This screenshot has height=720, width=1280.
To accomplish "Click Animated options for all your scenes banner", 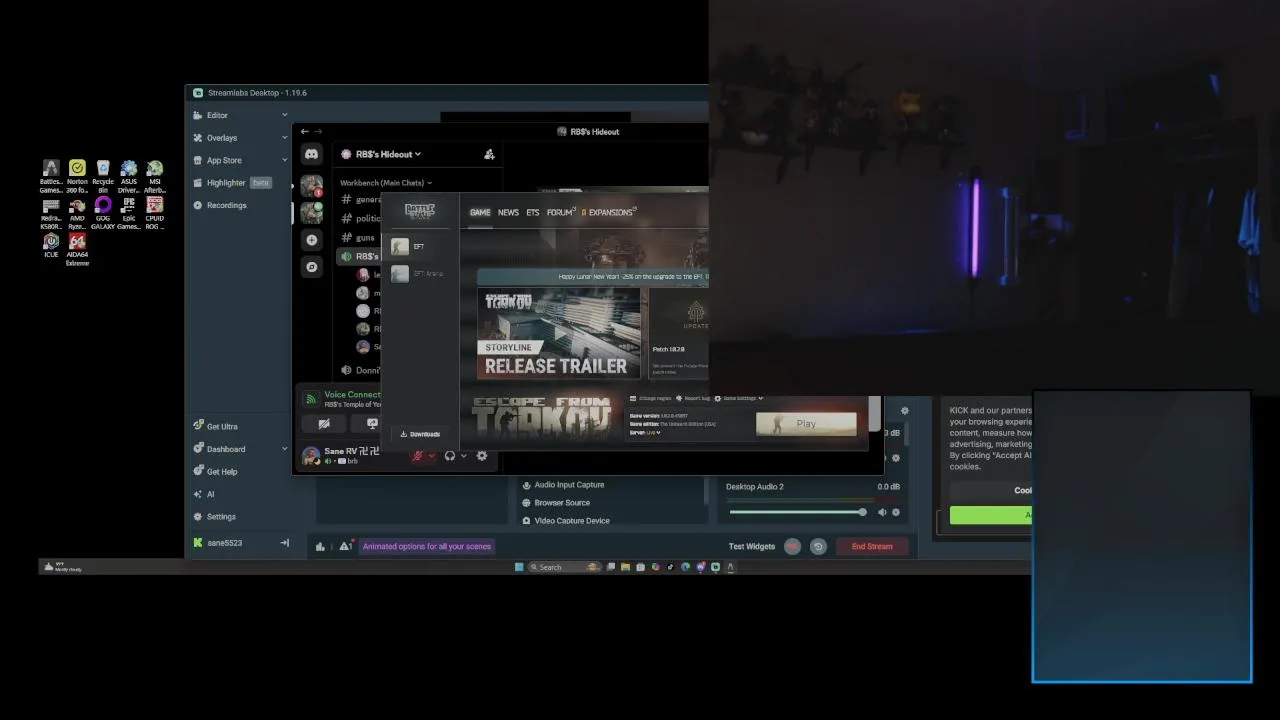I will (x=427, y=546).
